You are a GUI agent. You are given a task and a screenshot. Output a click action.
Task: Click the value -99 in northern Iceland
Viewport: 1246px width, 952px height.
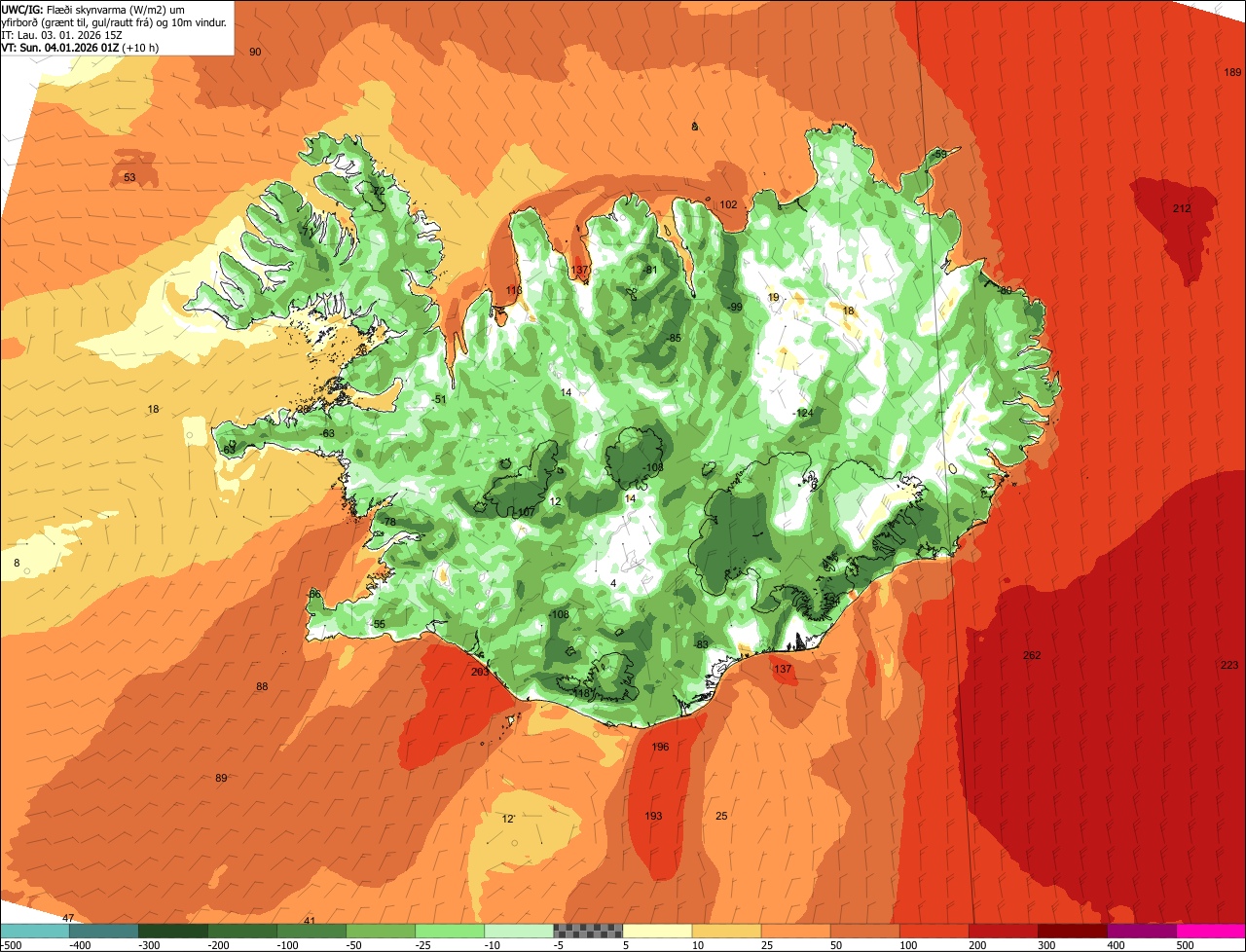tap(735, 307)
